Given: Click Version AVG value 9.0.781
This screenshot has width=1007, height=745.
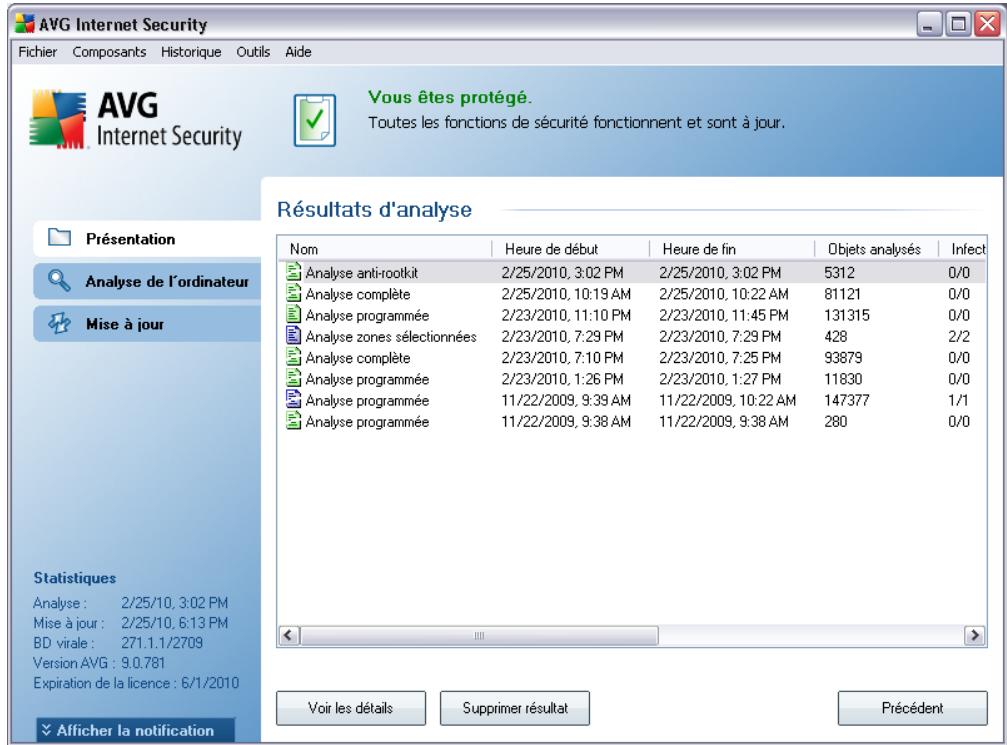Looking at the screenshot, I should tap(143, 662).
